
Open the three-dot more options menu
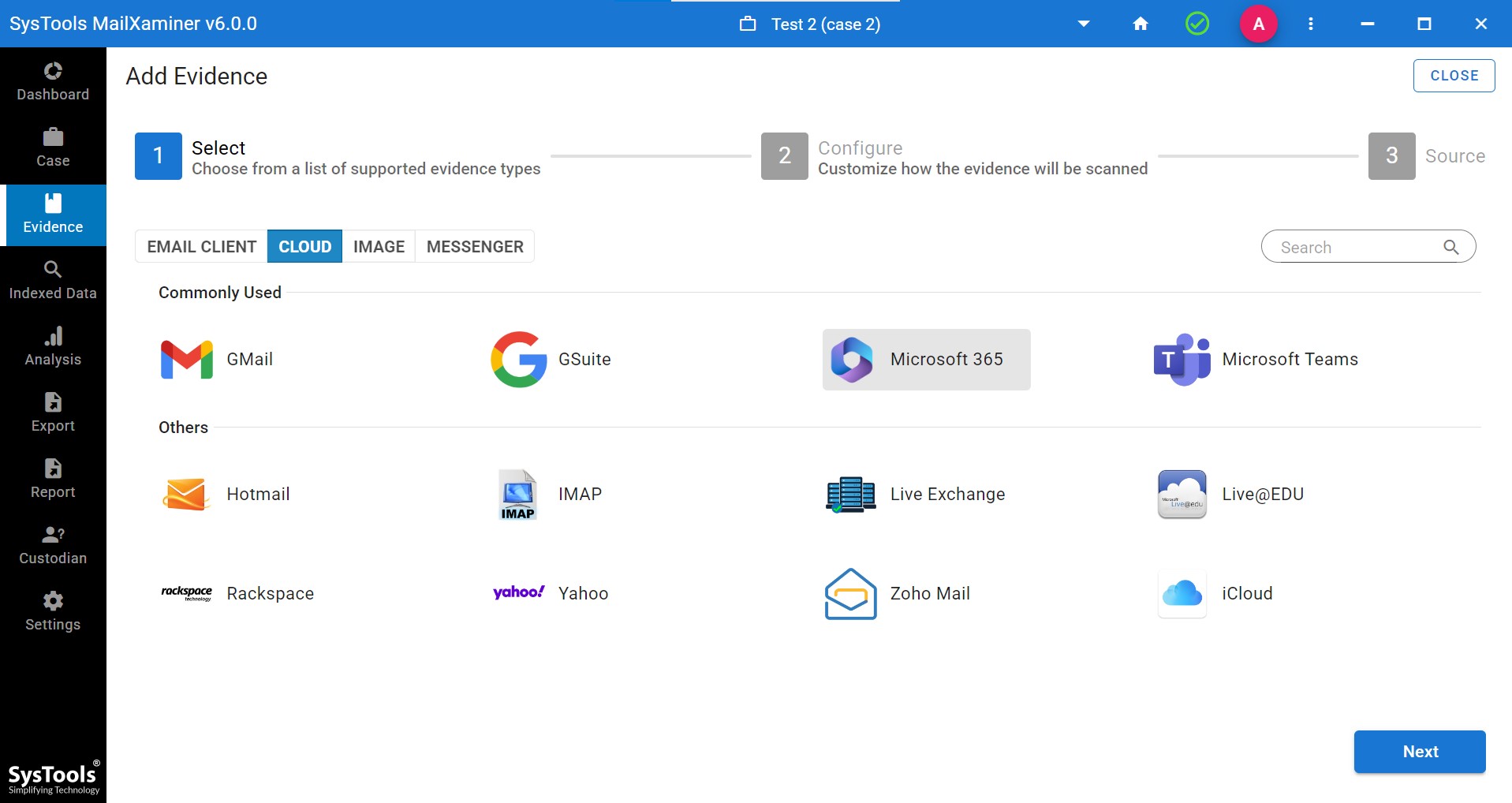click(x=1311, y=24)
